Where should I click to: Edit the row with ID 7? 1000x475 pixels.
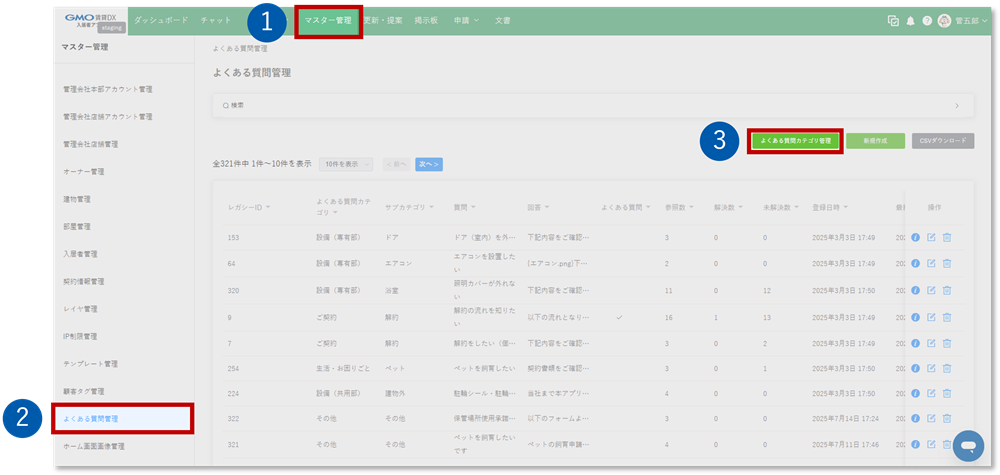(931, 343)
